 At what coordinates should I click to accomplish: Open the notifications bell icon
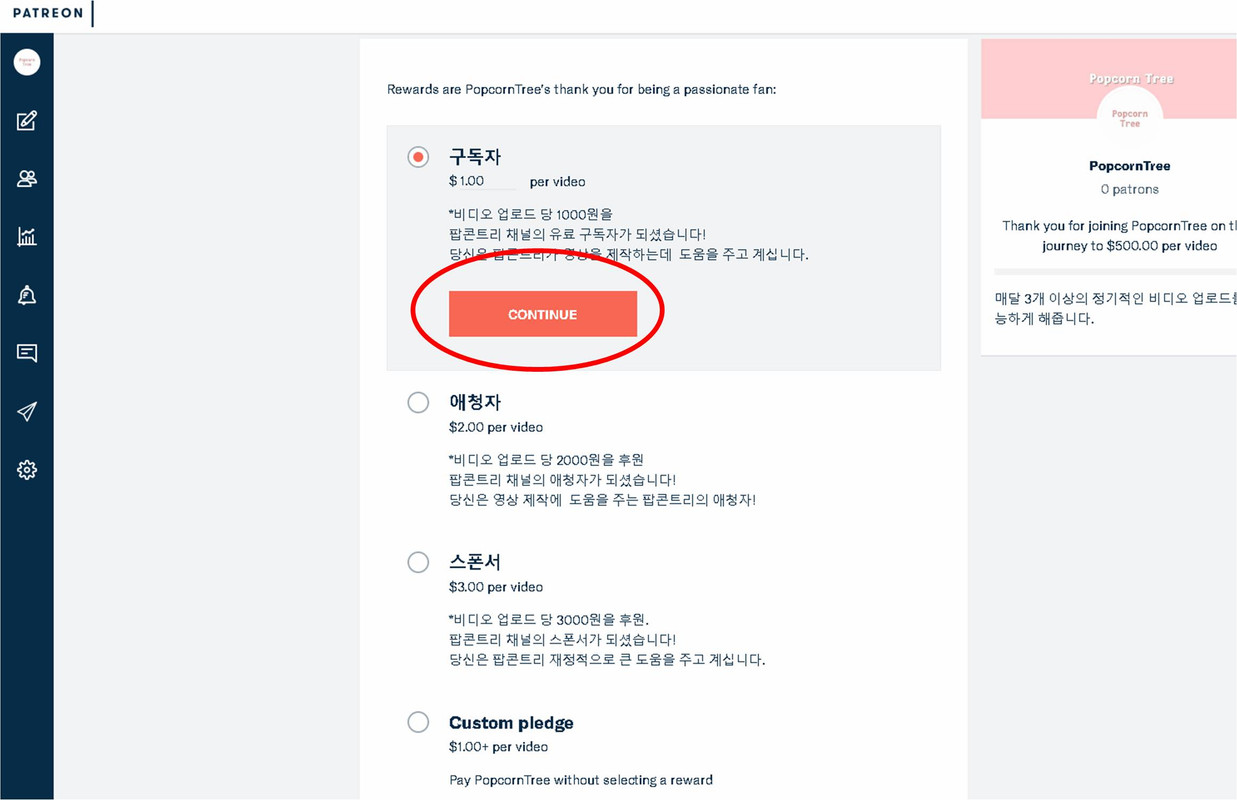coord(27,295)
